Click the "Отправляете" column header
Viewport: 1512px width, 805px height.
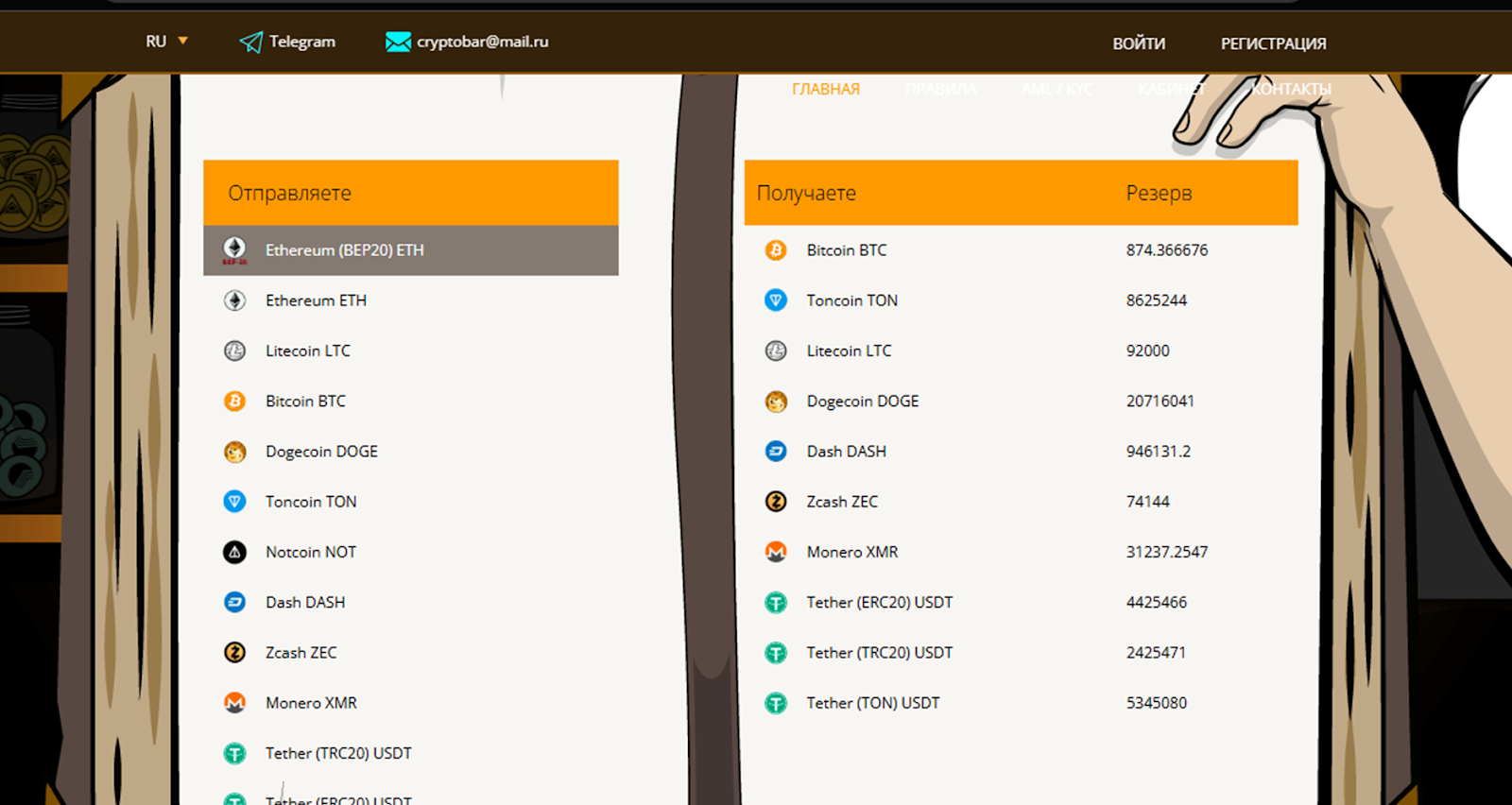coord(290,193)
